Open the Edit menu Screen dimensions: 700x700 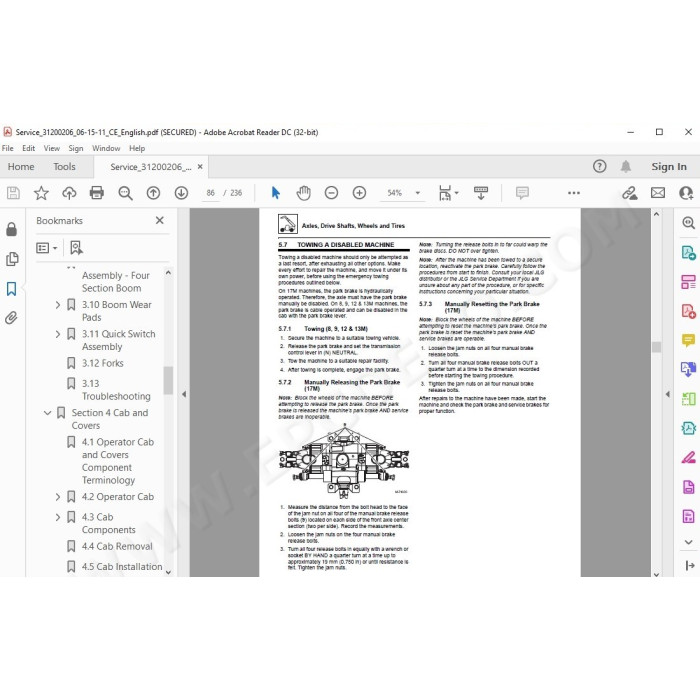(29, 148)
